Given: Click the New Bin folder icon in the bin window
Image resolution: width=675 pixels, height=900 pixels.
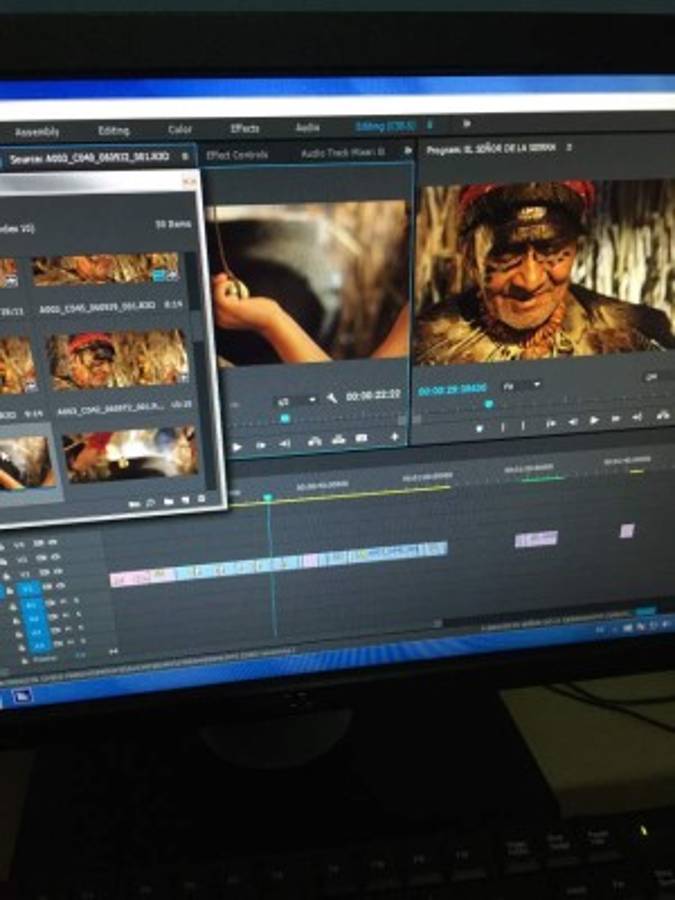Looking at the screenshot, I should [168, 501].
